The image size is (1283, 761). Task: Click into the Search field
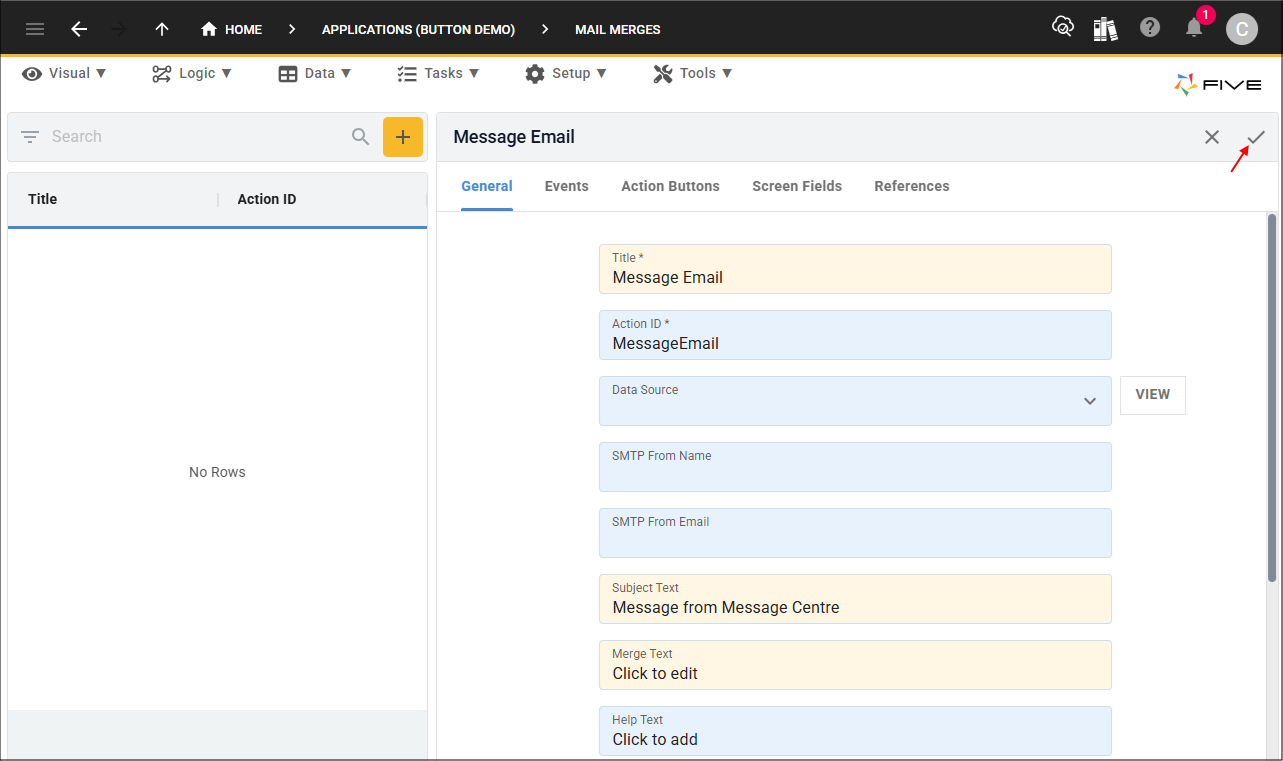click(195, 136)
